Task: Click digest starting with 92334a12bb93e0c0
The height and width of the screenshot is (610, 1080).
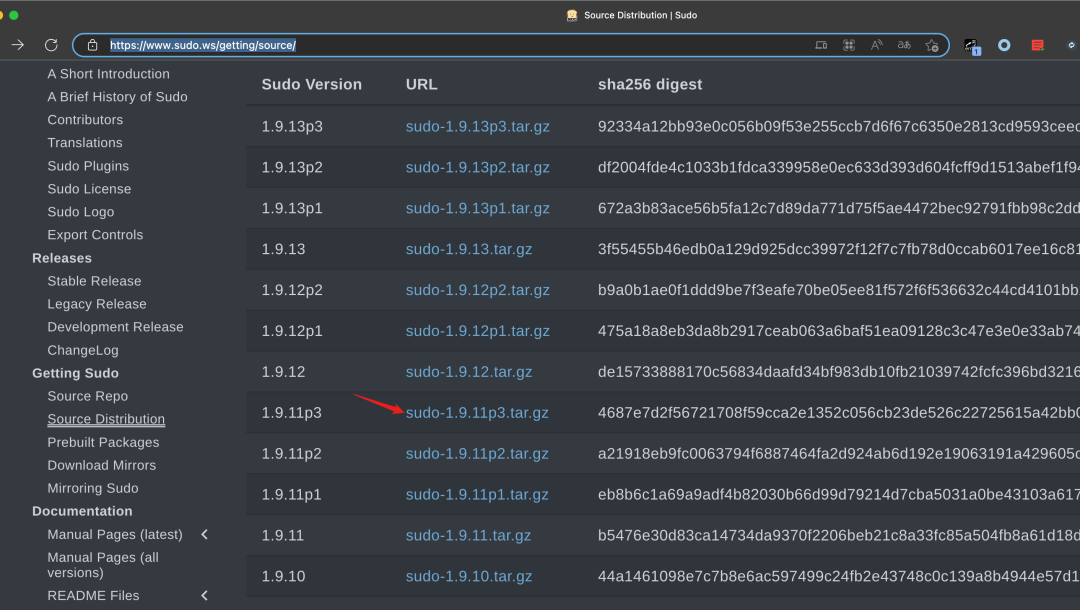Action: tap(838, 127)
